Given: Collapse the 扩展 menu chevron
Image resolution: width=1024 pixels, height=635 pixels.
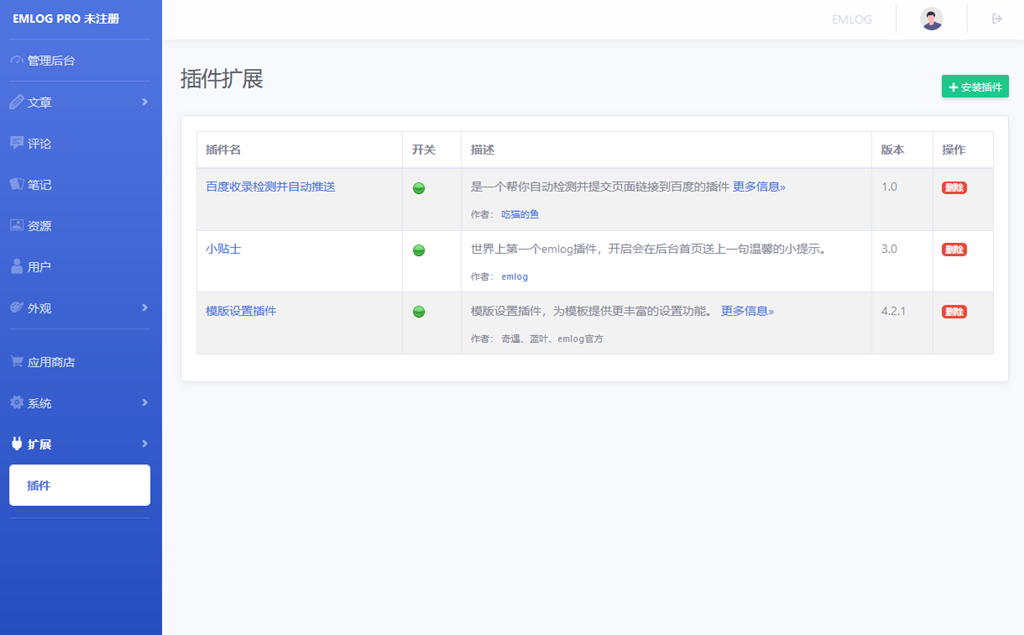Looking at the screenshot, I should [x=145, y=444].
